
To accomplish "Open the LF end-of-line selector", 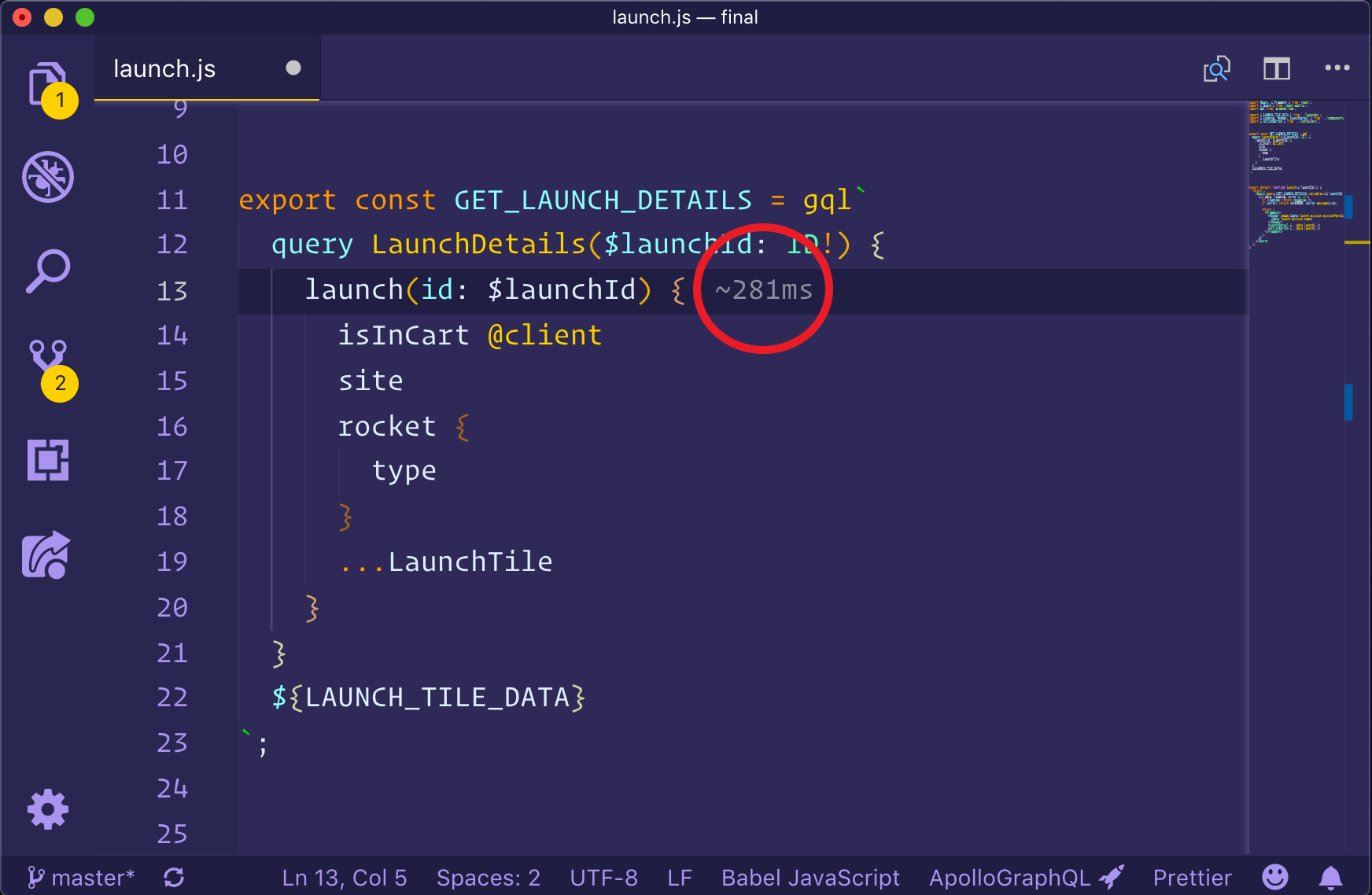I will coord(679,877).
